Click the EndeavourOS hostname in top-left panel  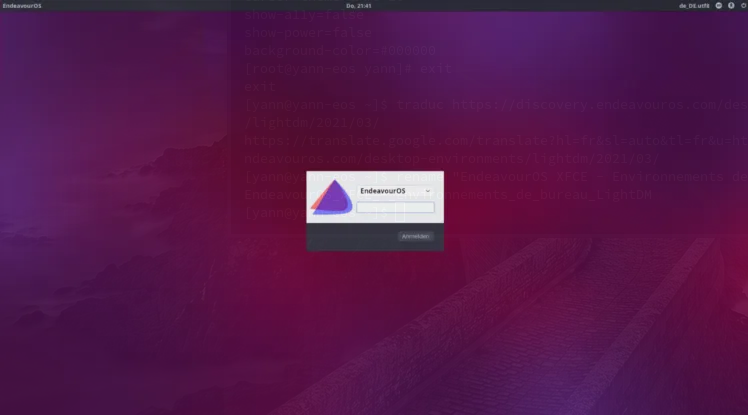(22, 5)
